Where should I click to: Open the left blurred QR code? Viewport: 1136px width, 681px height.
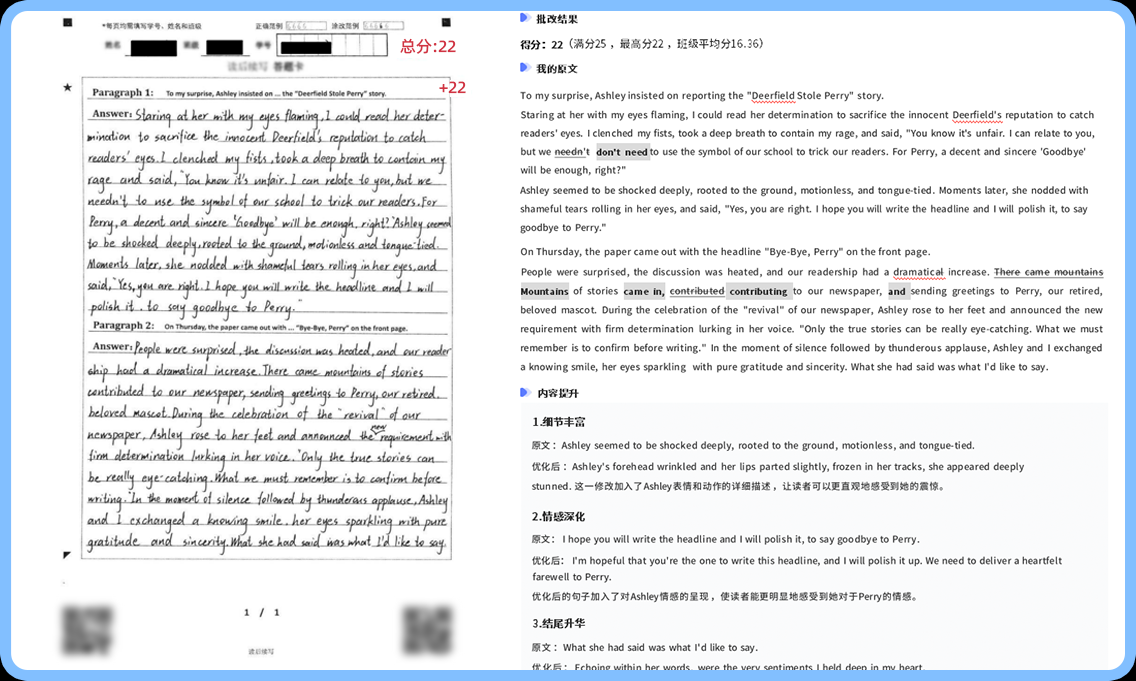[x=87, y=630]
